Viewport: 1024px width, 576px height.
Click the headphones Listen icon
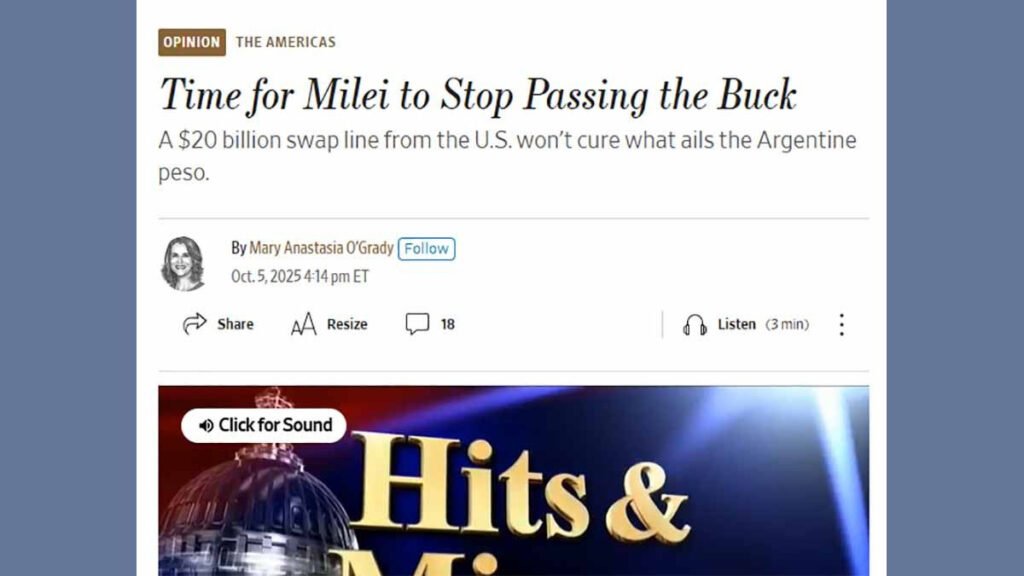point(695,325)
